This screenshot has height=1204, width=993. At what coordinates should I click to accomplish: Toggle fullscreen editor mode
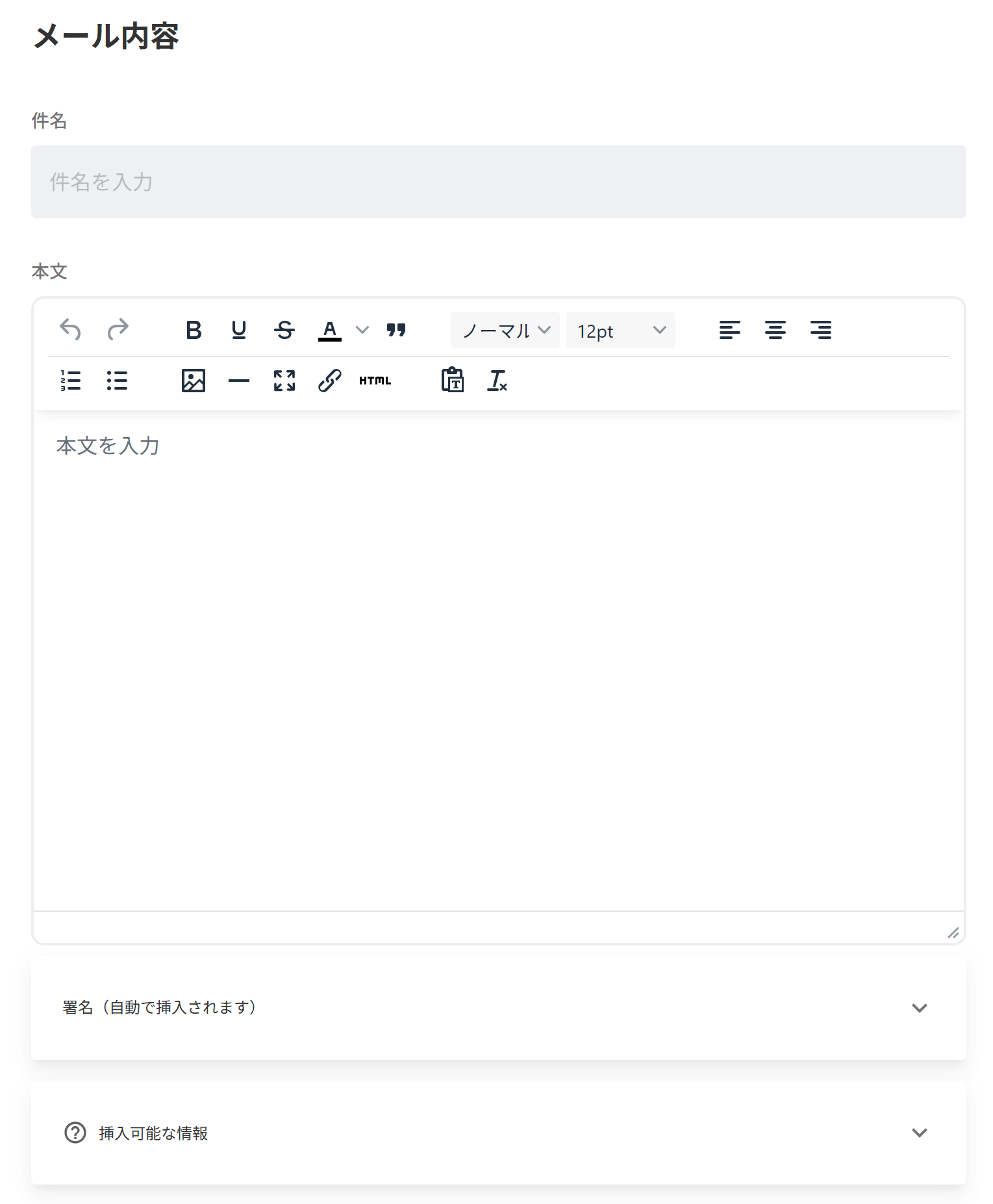[x=284, y=381]
